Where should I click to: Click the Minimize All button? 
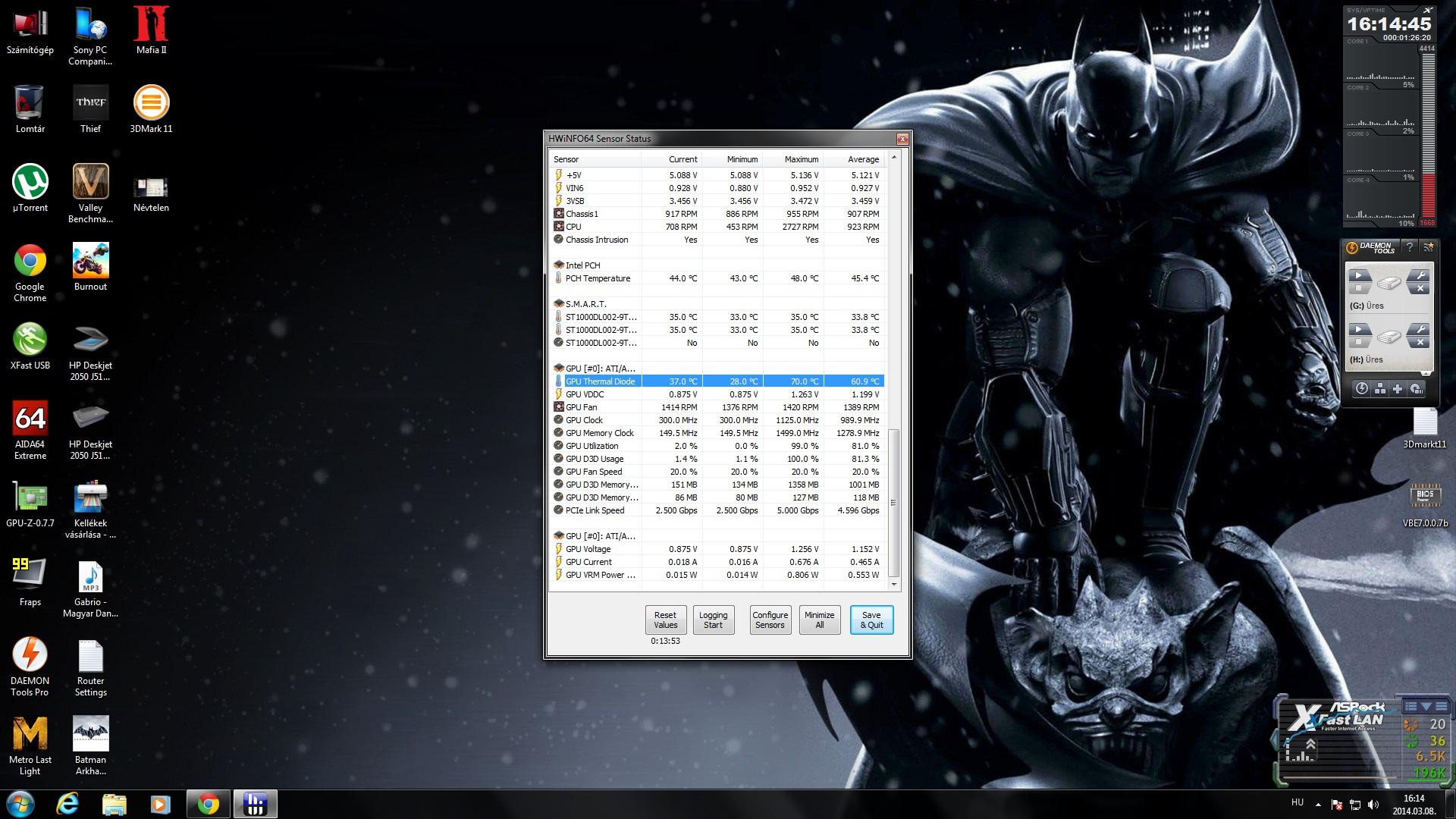(819, 620)
